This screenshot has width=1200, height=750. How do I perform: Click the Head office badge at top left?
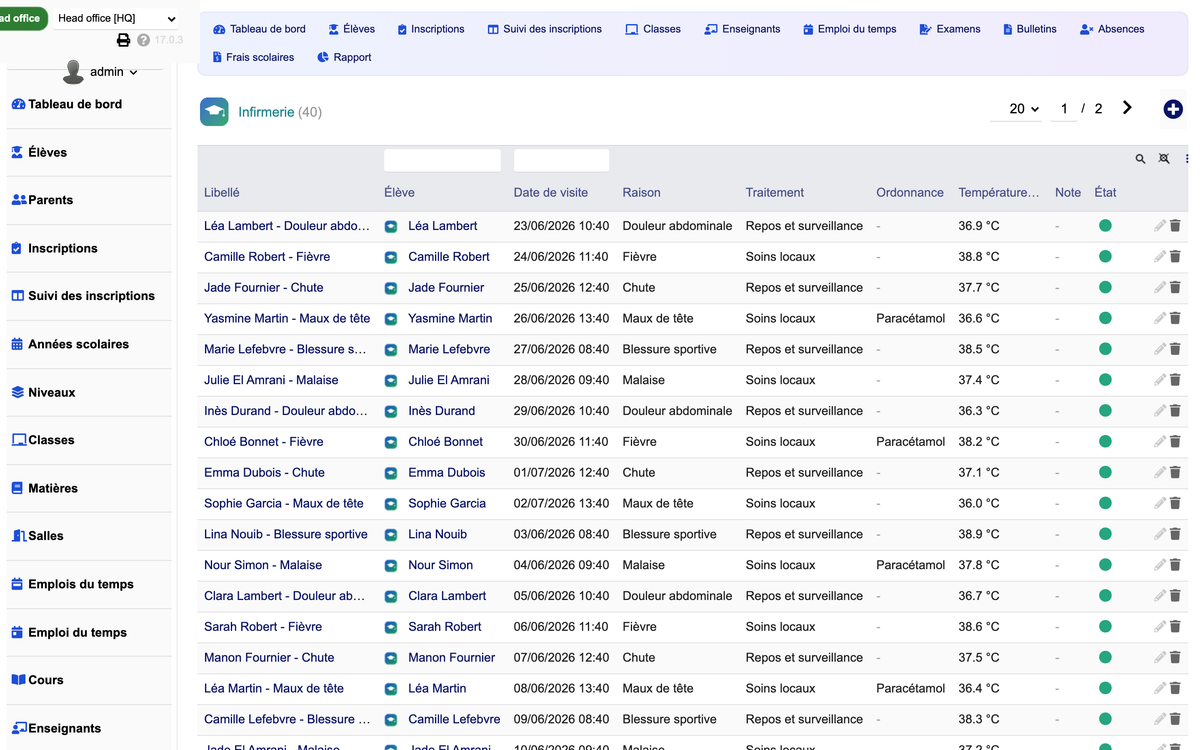pyautogui.click(x=22, y=18)
